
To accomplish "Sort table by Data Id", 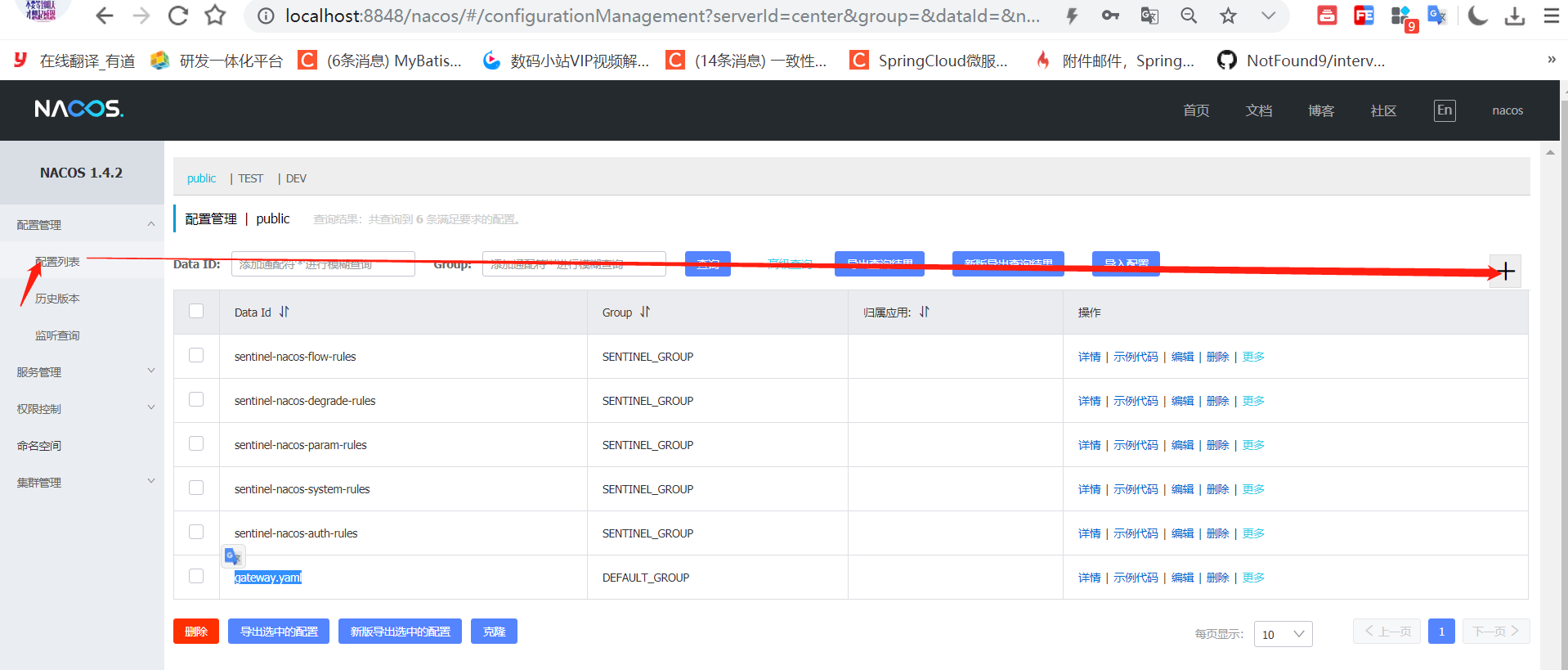I will (284, 312).
